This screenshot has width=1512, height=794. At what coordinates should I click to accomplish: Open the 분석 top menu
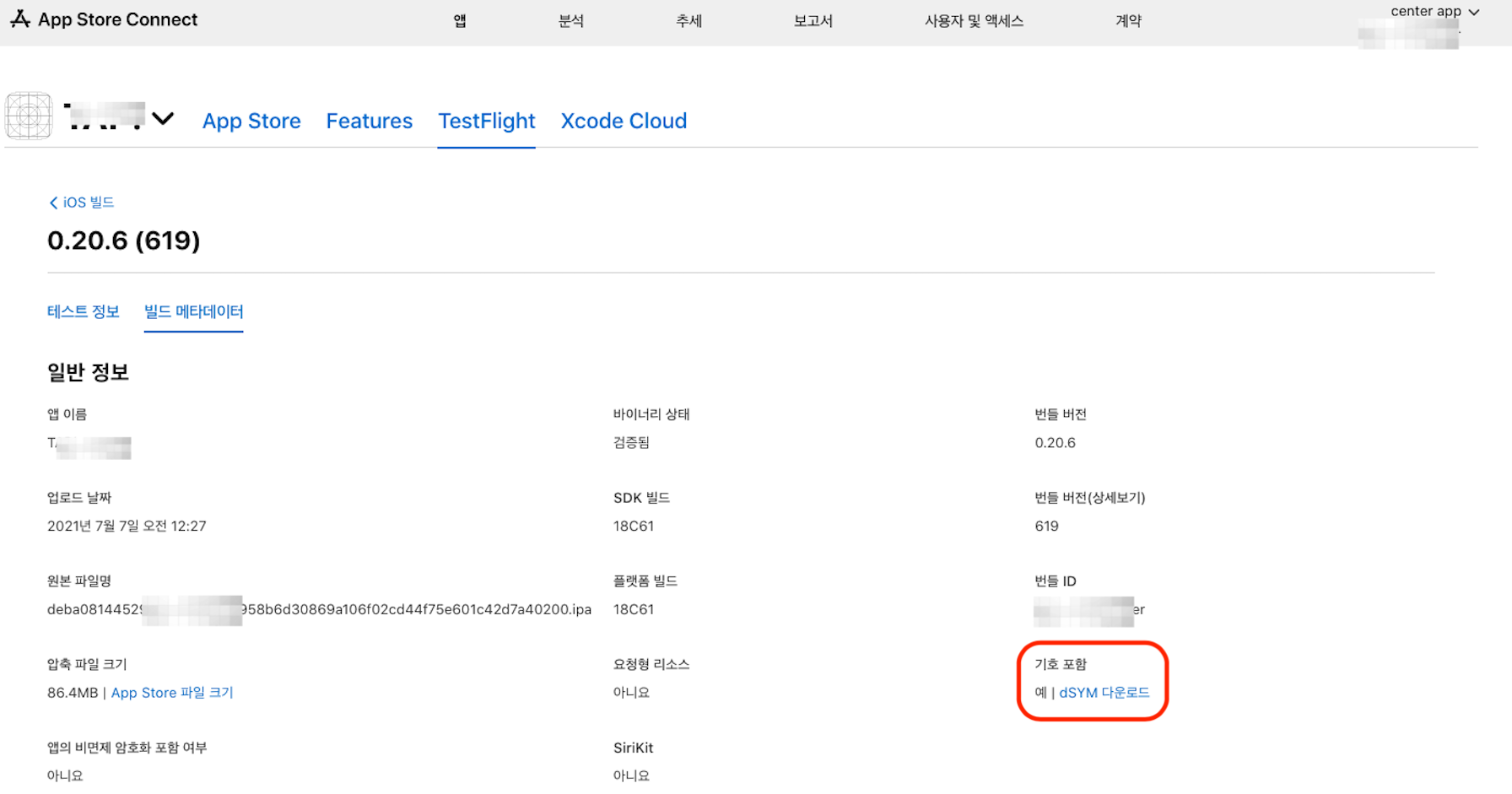pyautogui.click(x=571, y=20)
